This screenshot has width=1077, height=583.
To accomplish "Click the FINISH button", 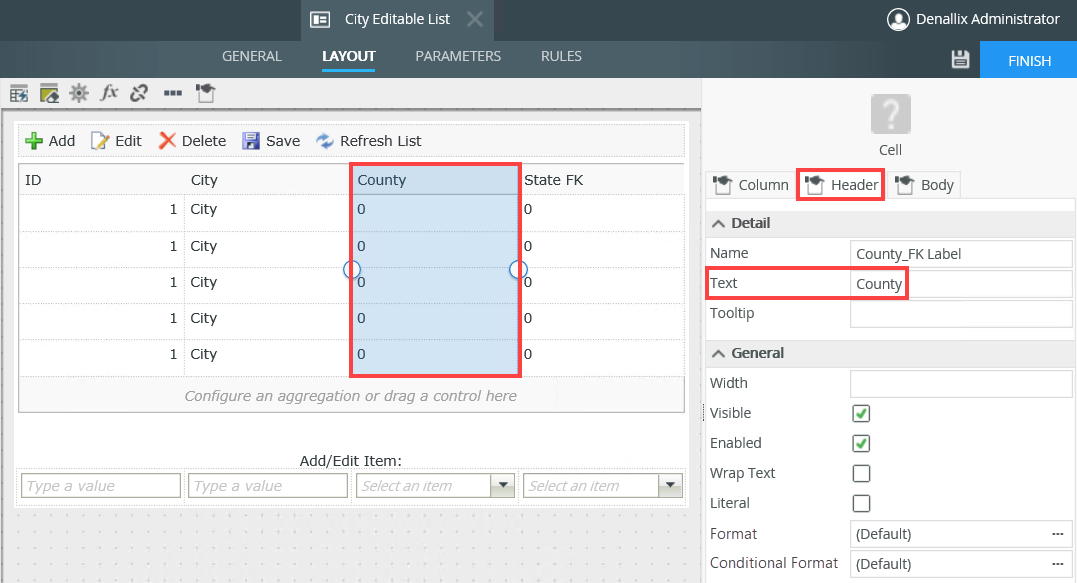I will (x=1028, y=60).
